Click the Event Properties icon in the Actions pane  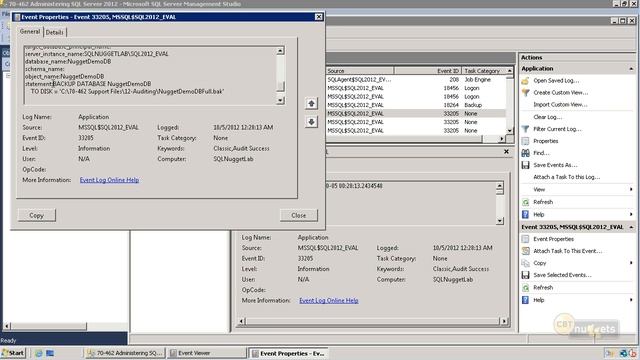[x=525, y=239]
